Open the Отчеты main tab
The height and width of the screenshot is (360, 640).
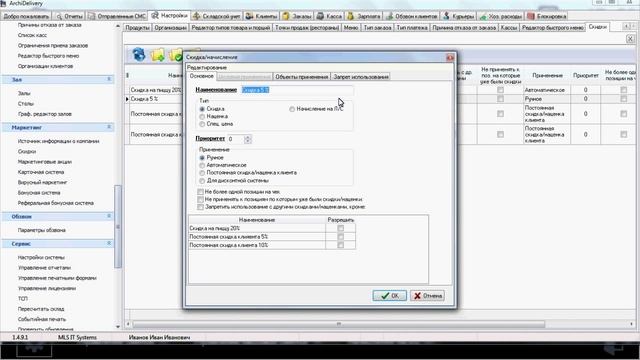click(x=69, y=16)
